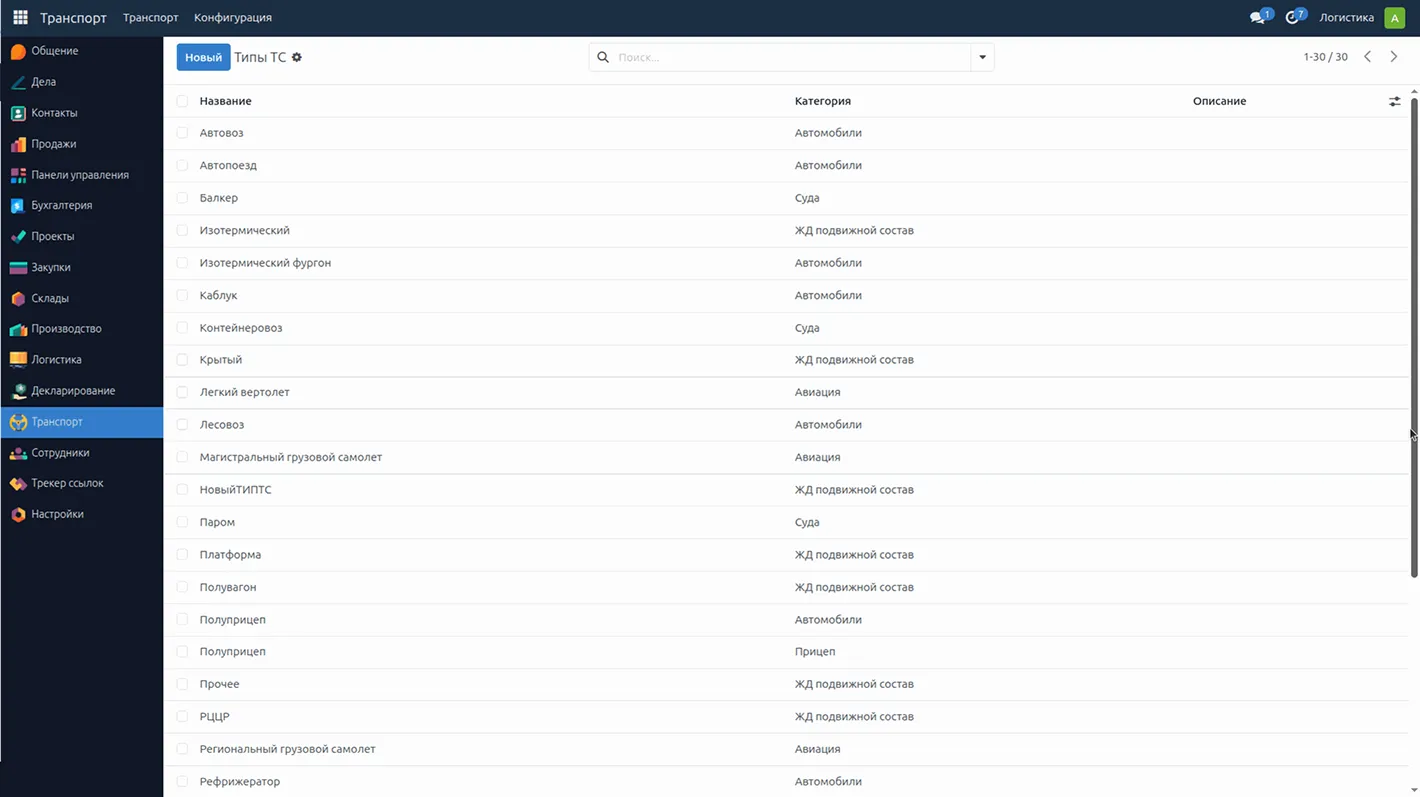Image resolution: width=1420 pixels, height=797 pixels.
Task: Open the Трекер ссылок sidebar icon
Action: (x=18, y=483)
